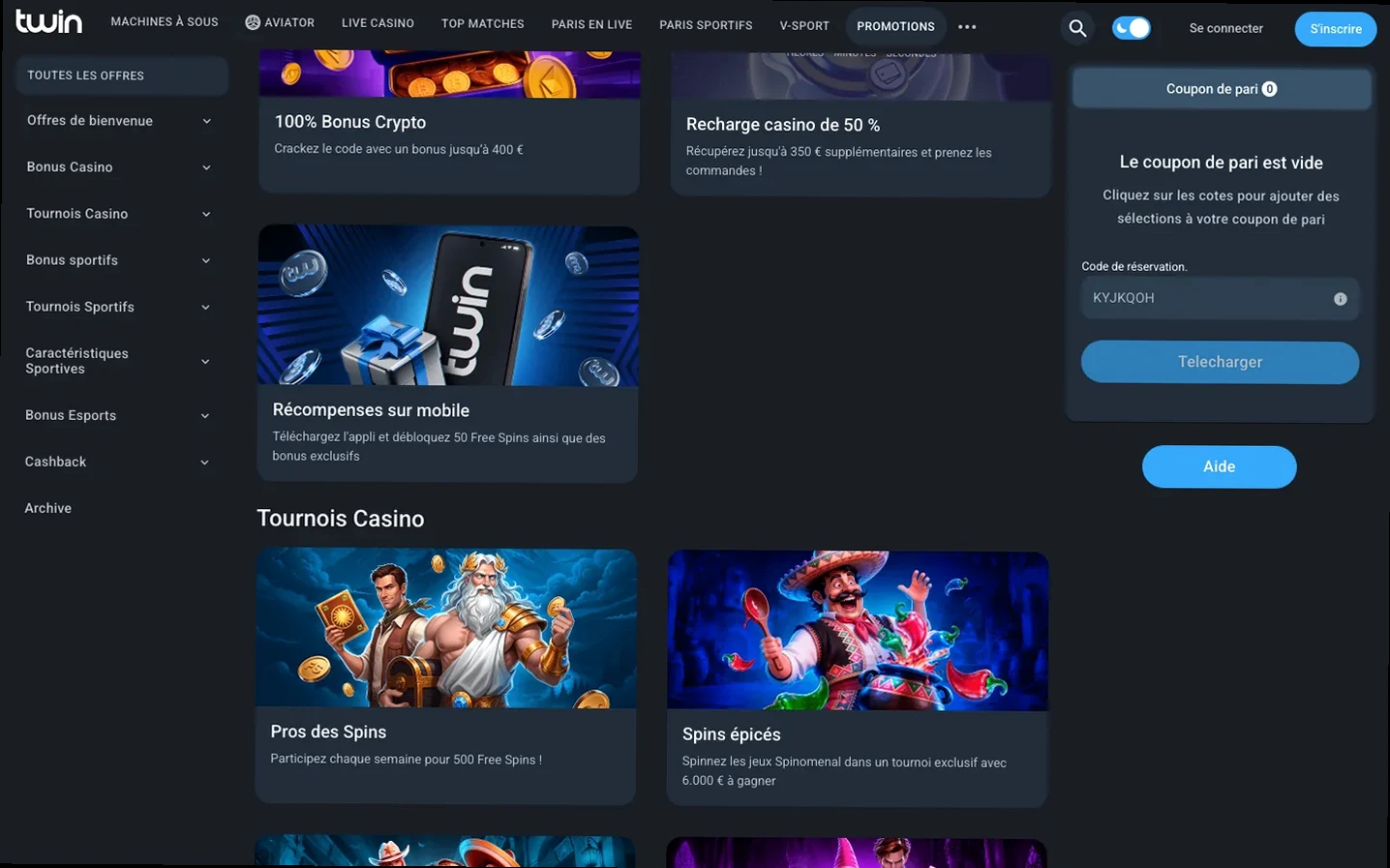Click the reservation code info icon
Image resolution: width=1390 pixels, height=868 pixels.
(1341, 299)
